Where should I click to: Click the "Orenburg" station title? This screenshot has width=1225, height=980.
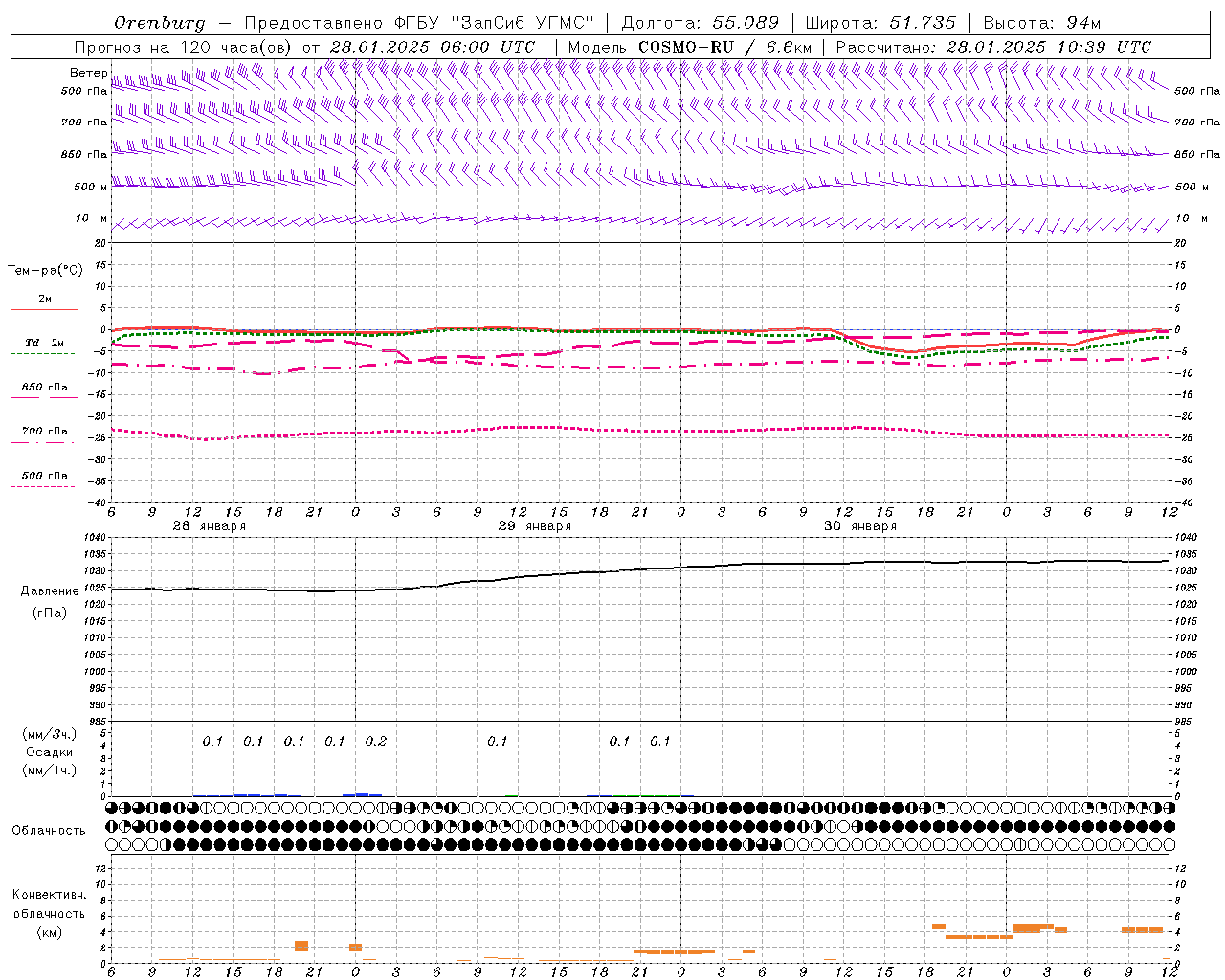coord(160,23)
